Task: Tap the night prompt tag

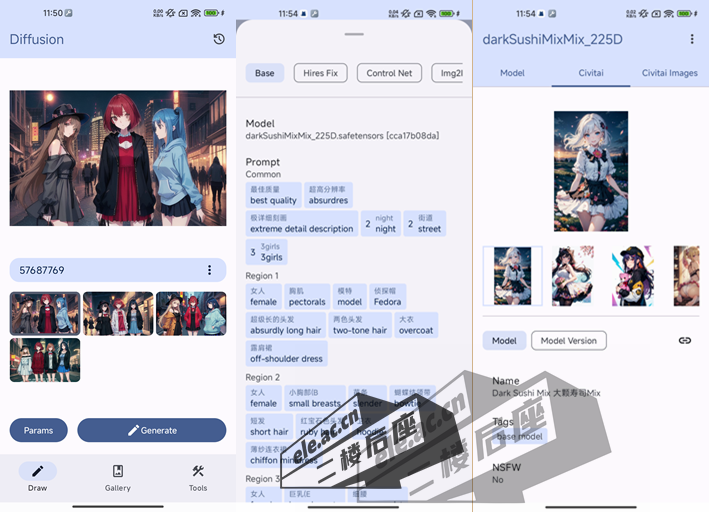Action: tap(381, 223)
